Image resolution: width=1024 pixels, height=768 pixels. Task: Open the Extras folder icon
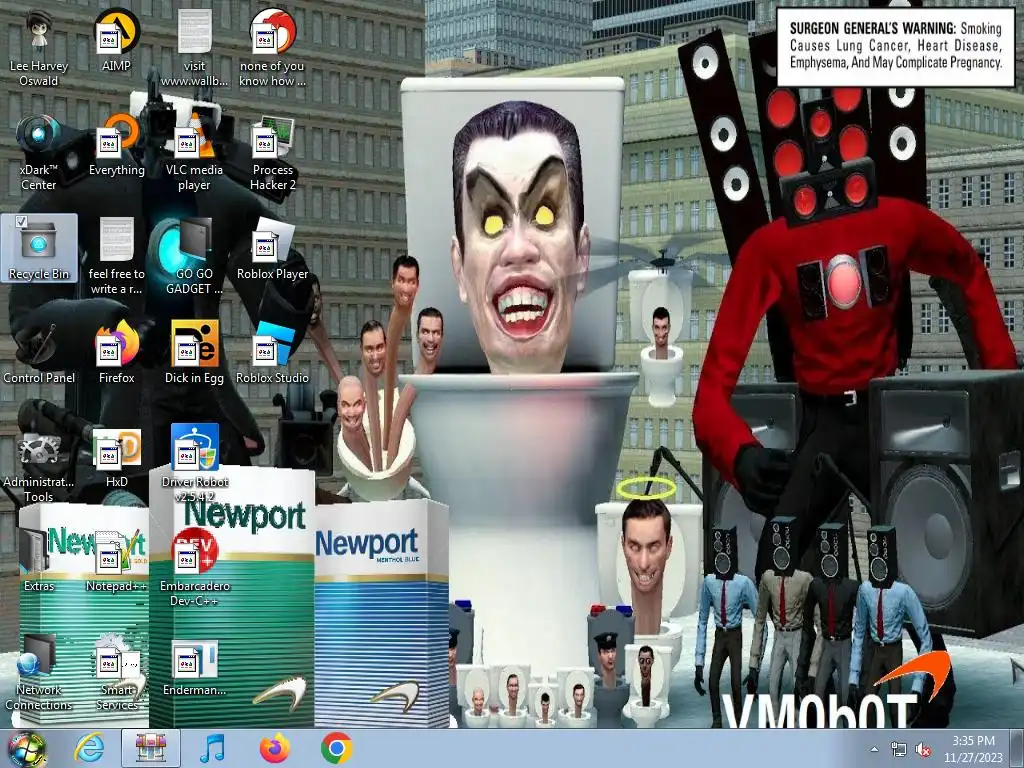pyautogui.click(x=39, y=560)
